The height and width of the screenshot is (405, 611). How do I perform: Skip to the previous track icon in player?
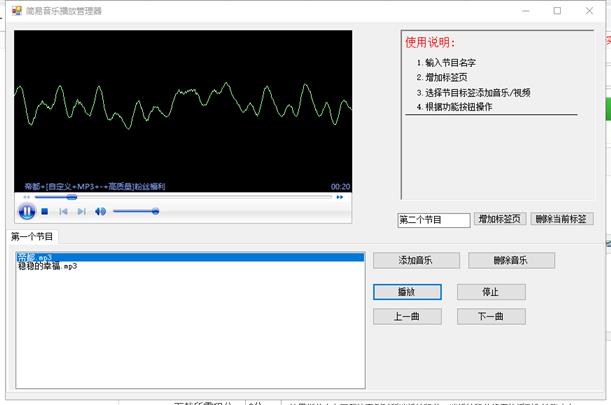(x=63, y=212)
